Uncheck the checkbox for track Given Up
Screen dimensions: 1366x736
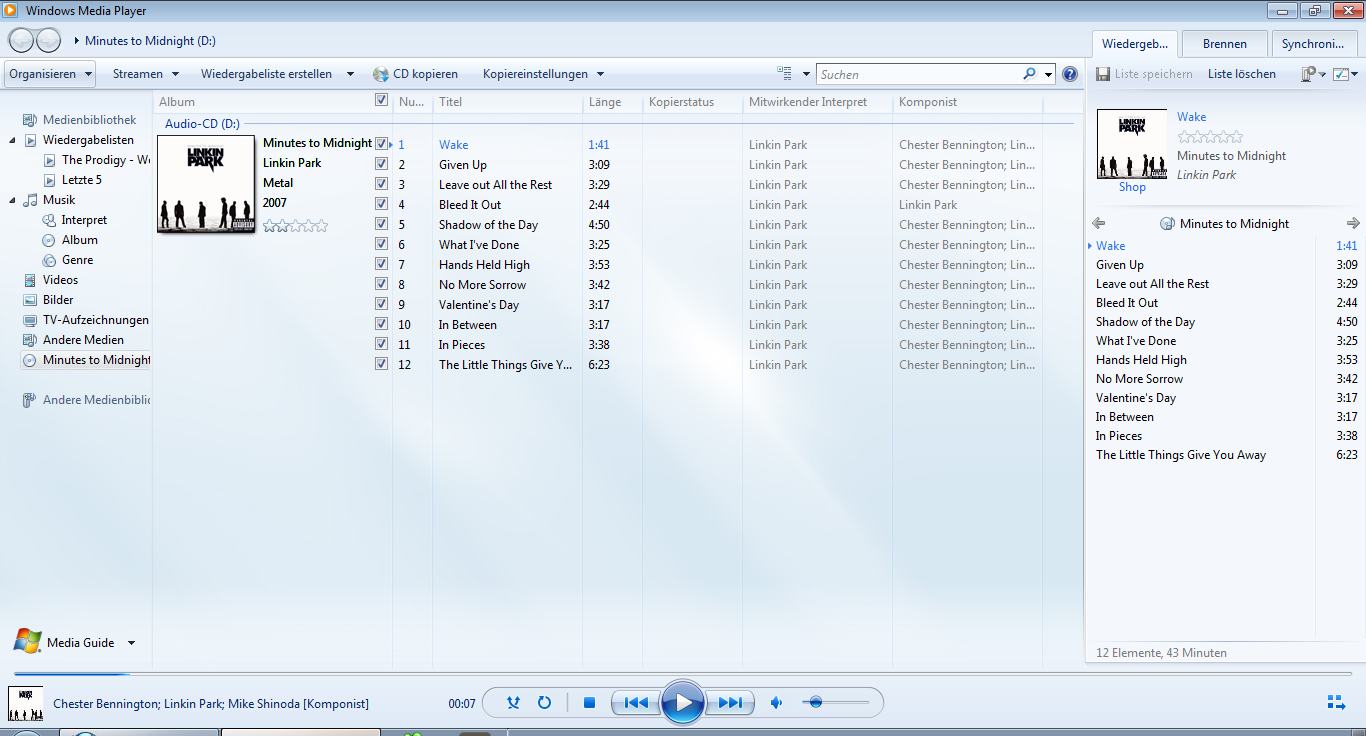pos(381,164)
